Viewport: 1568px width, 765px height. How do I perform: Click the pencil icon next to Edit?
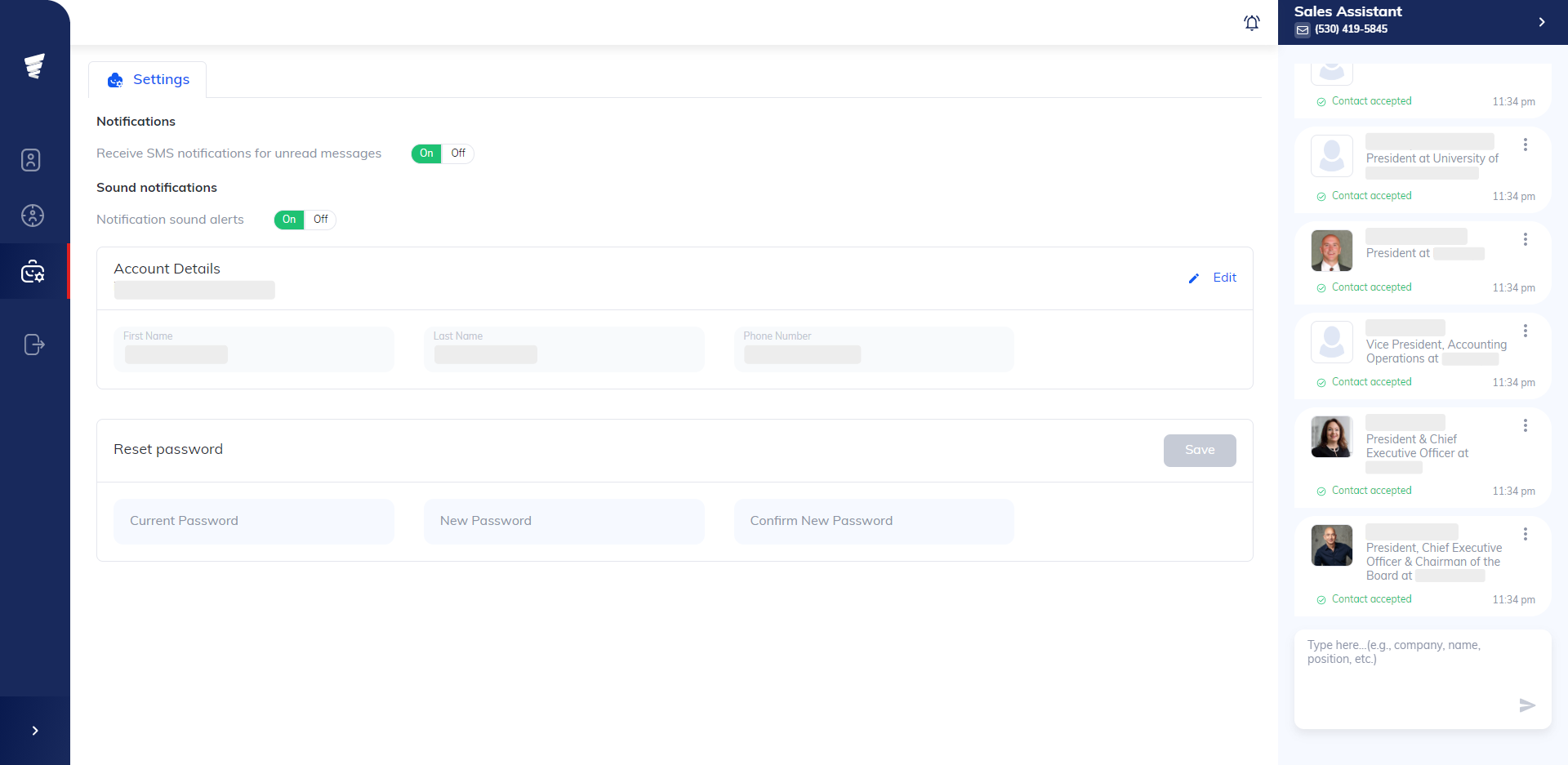(x=1194, y=278)
